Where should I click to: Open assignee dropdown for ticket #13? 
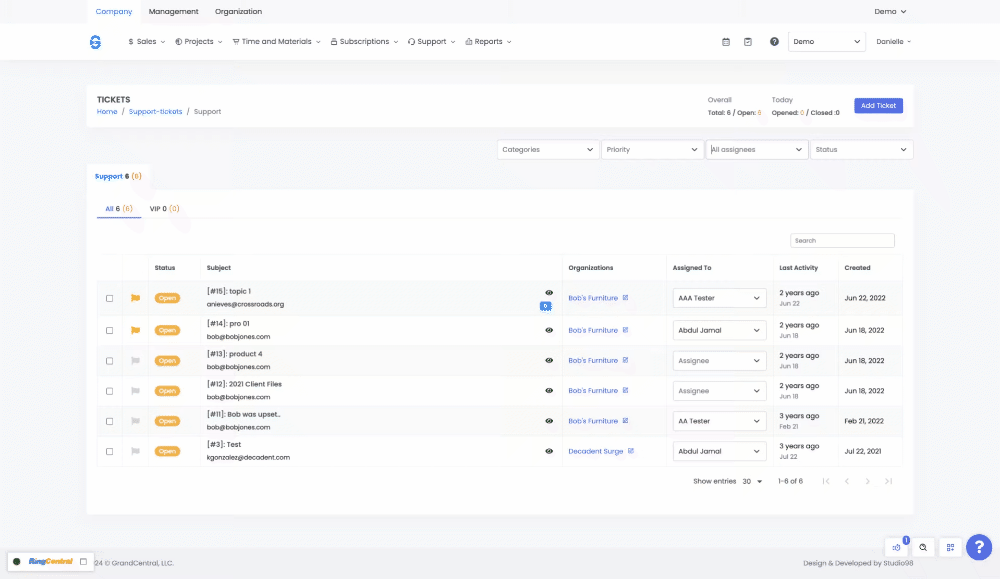click(x=719, y=361)
